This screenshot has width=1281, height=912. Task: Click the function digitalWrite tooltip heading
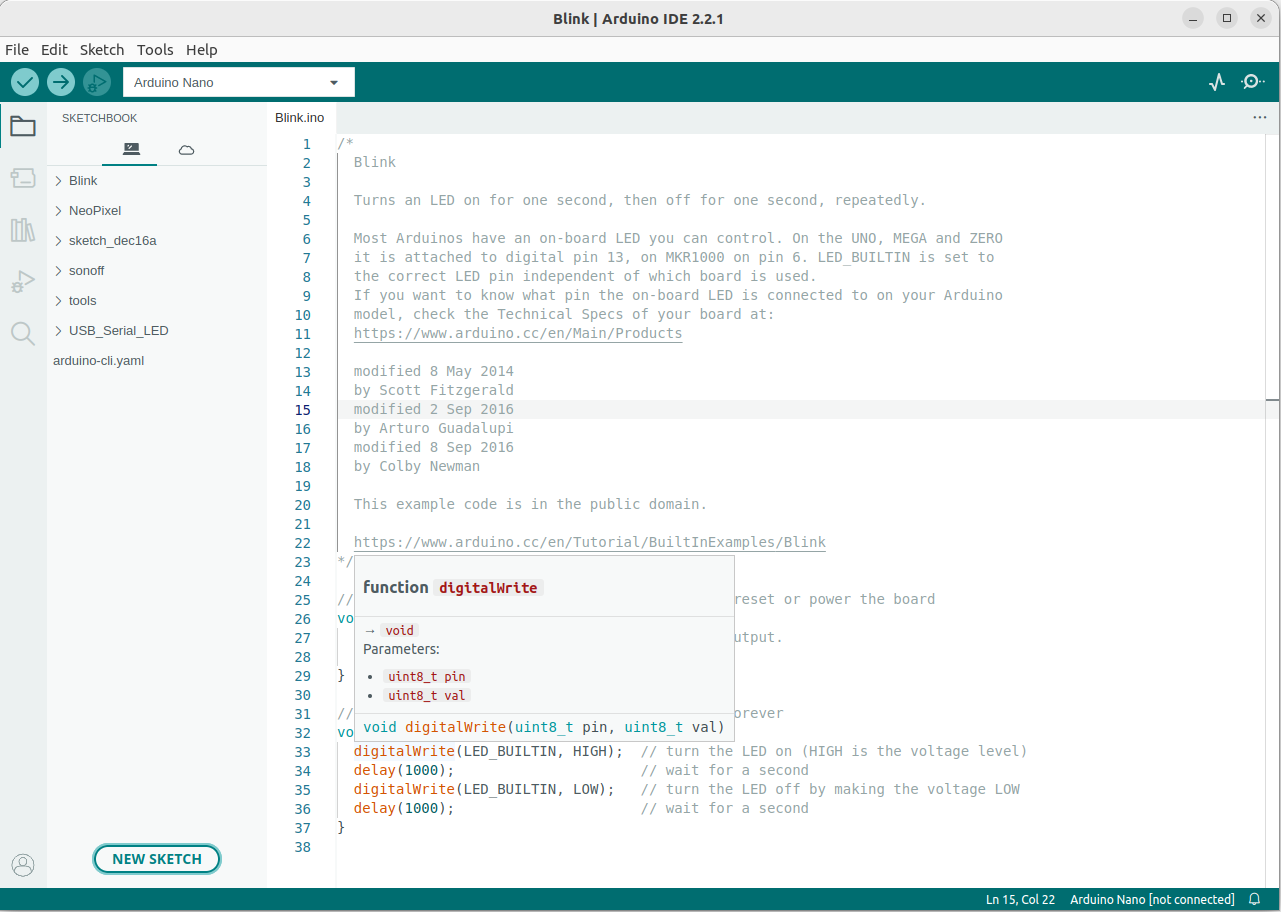[452, 588]
